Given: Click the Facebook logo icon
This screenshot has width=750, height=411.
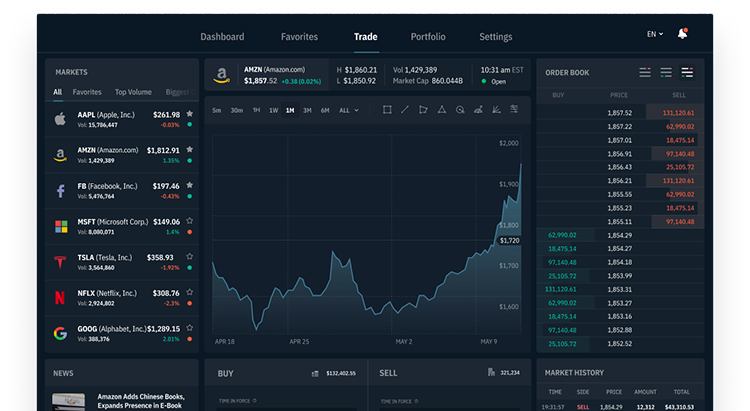Looking at the screenshot, I should click(61, 191).
